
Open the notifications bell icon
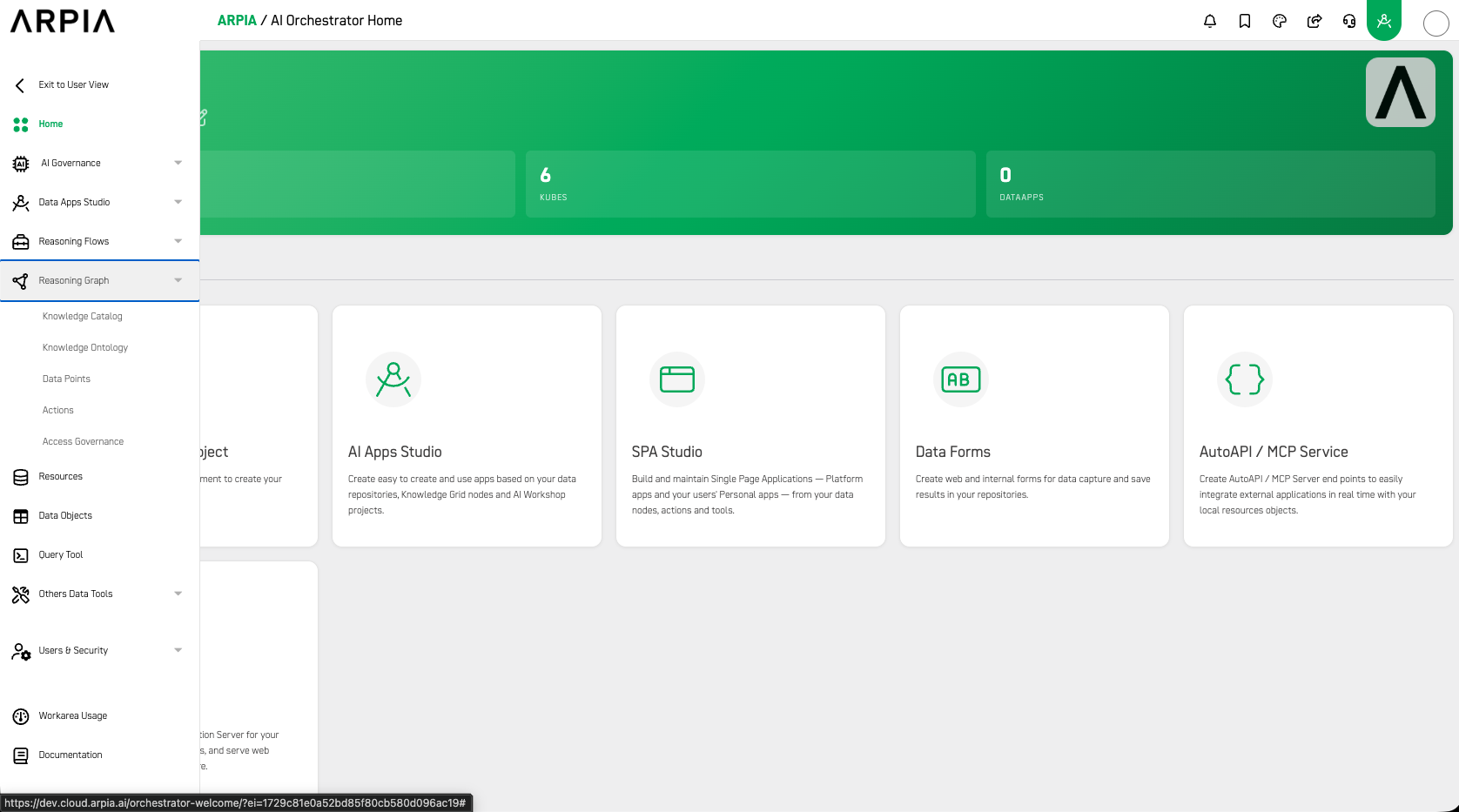pyautogui.click(x=1209, y=21)
